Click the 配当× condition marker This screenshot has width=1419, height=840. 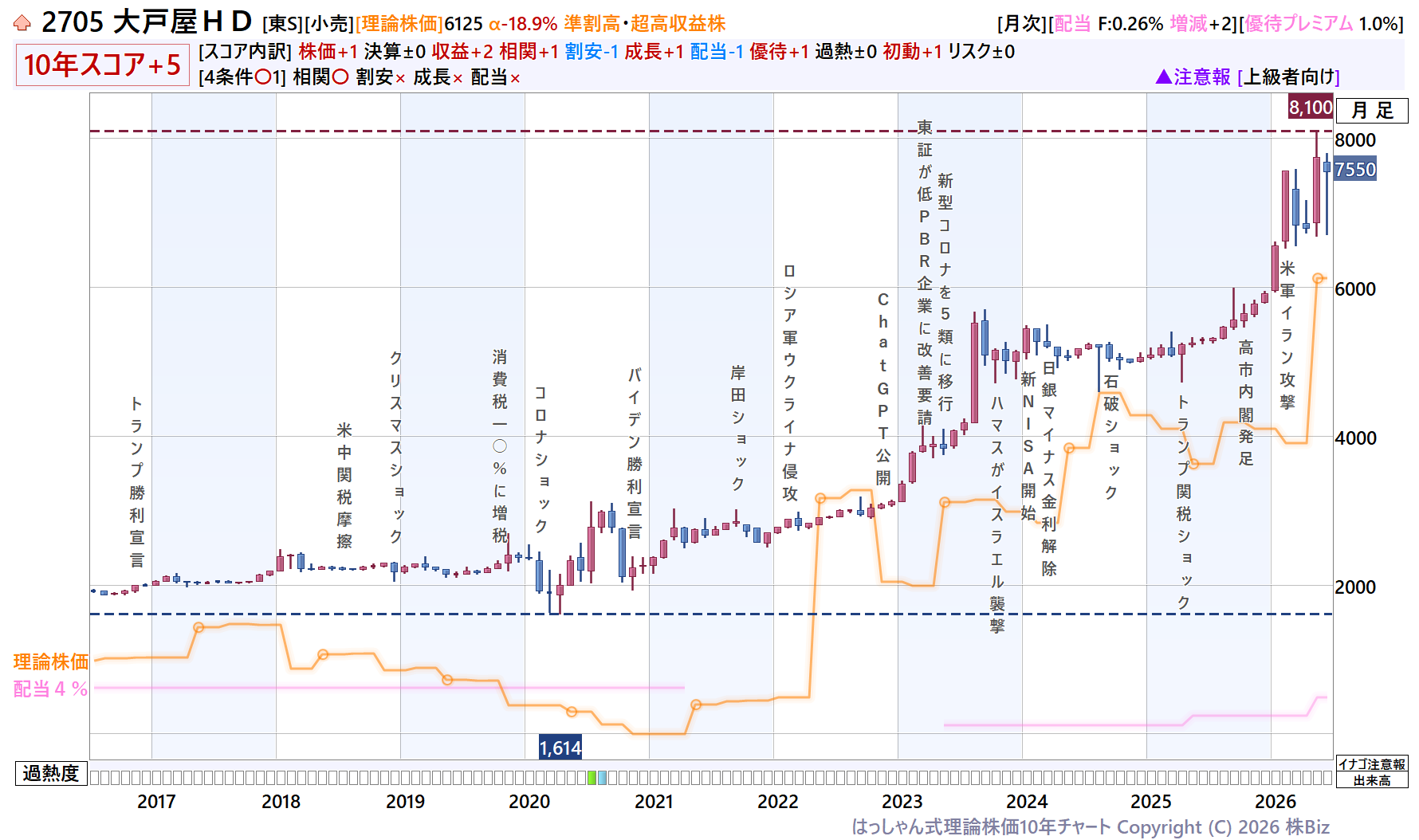pyautogui.click(x=496, y=77)
